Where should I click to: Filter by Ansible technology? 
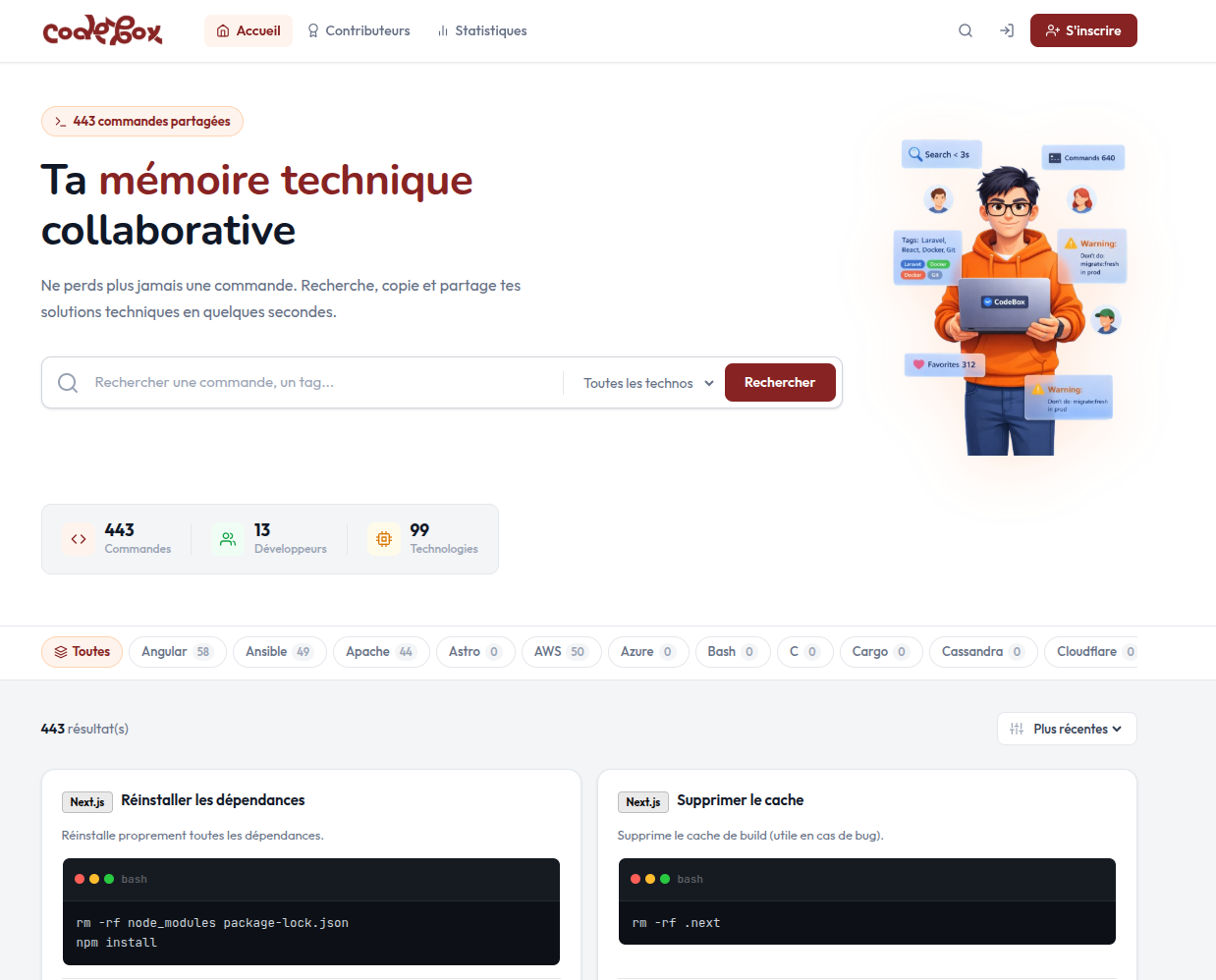[x=279, y=652]
